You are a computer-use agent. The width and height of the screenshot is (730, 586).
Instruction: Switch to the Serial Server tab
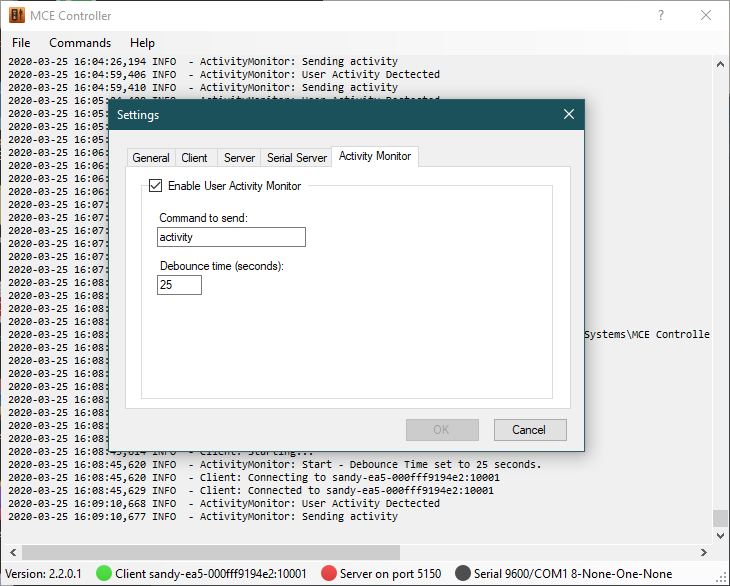click(297, 158)
